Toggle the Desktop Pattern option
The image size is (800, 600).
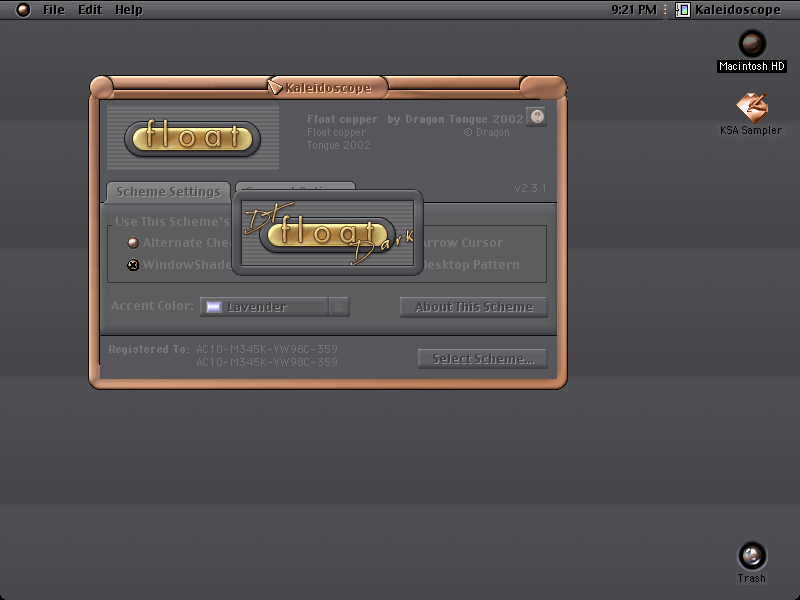tap(471, 265)
